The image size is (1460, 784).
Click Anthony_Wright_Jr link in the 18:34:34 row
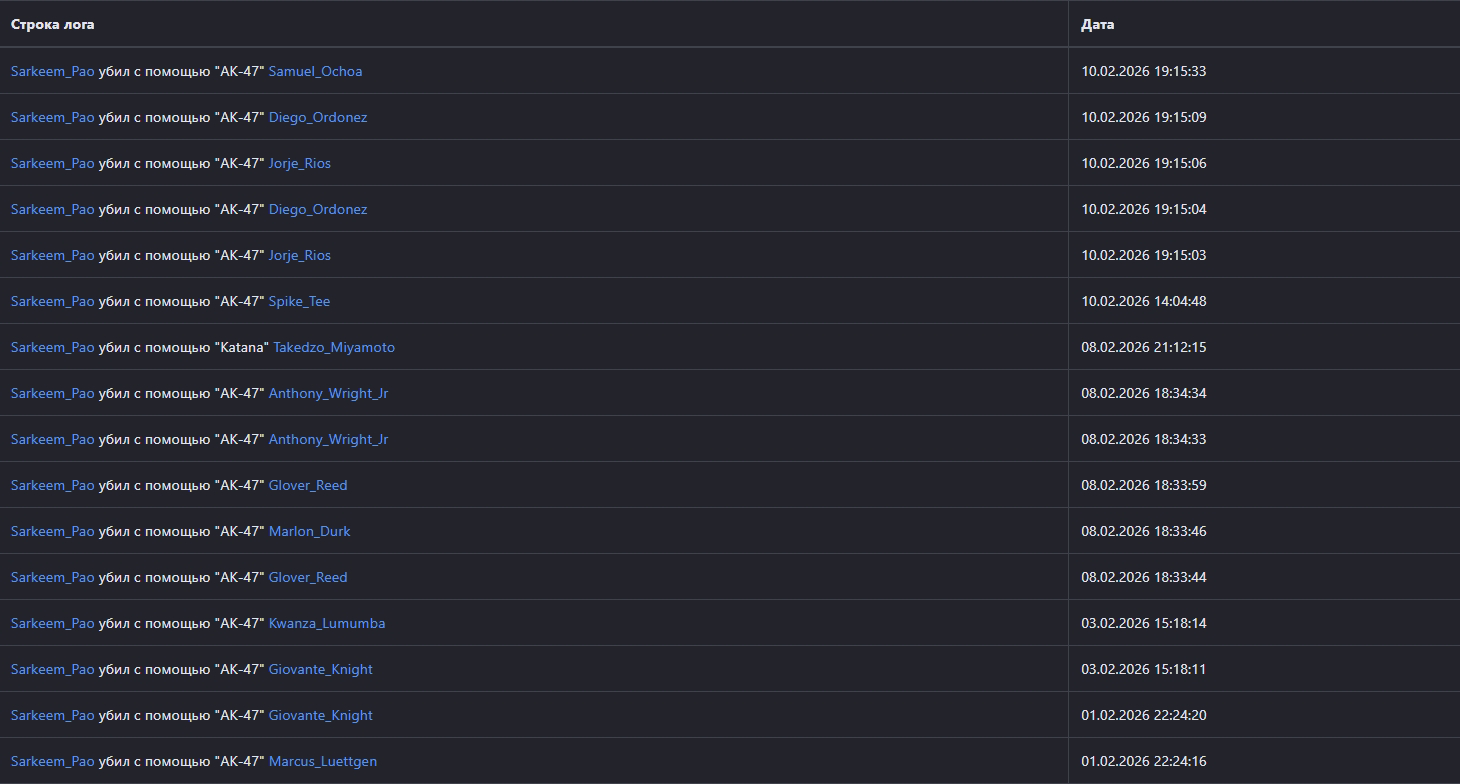click(x=328, y=393)
